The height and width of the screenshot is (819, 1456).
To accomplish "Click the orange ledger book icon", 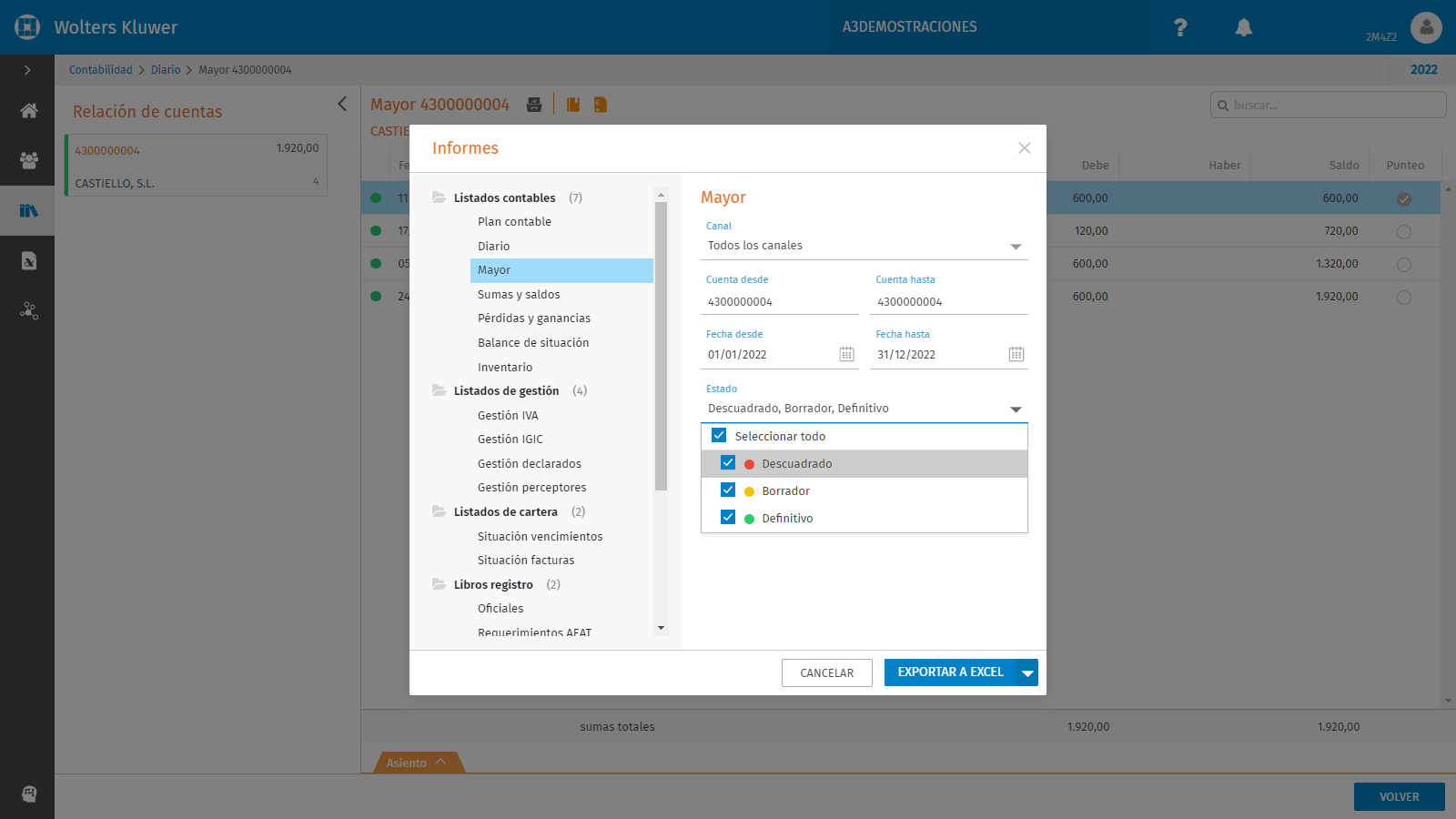I will [573, 105].
